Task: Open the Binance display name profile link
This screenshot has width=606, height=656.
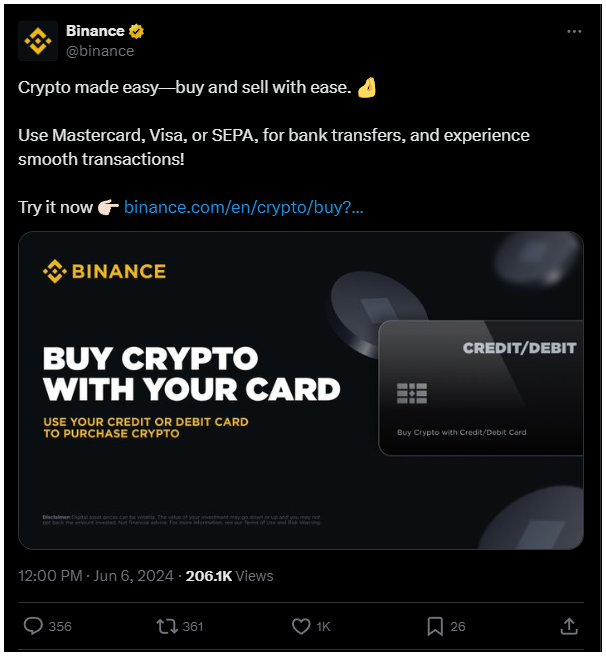Action: (94, 31)
